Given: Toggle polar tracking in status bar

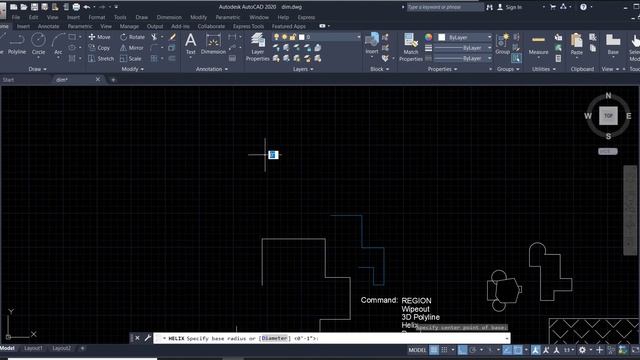Looking at the screenshot, I should (473, 350).
